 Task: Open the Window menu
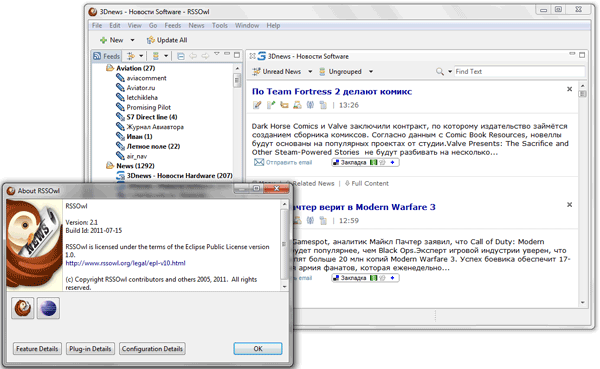[247, 26]
